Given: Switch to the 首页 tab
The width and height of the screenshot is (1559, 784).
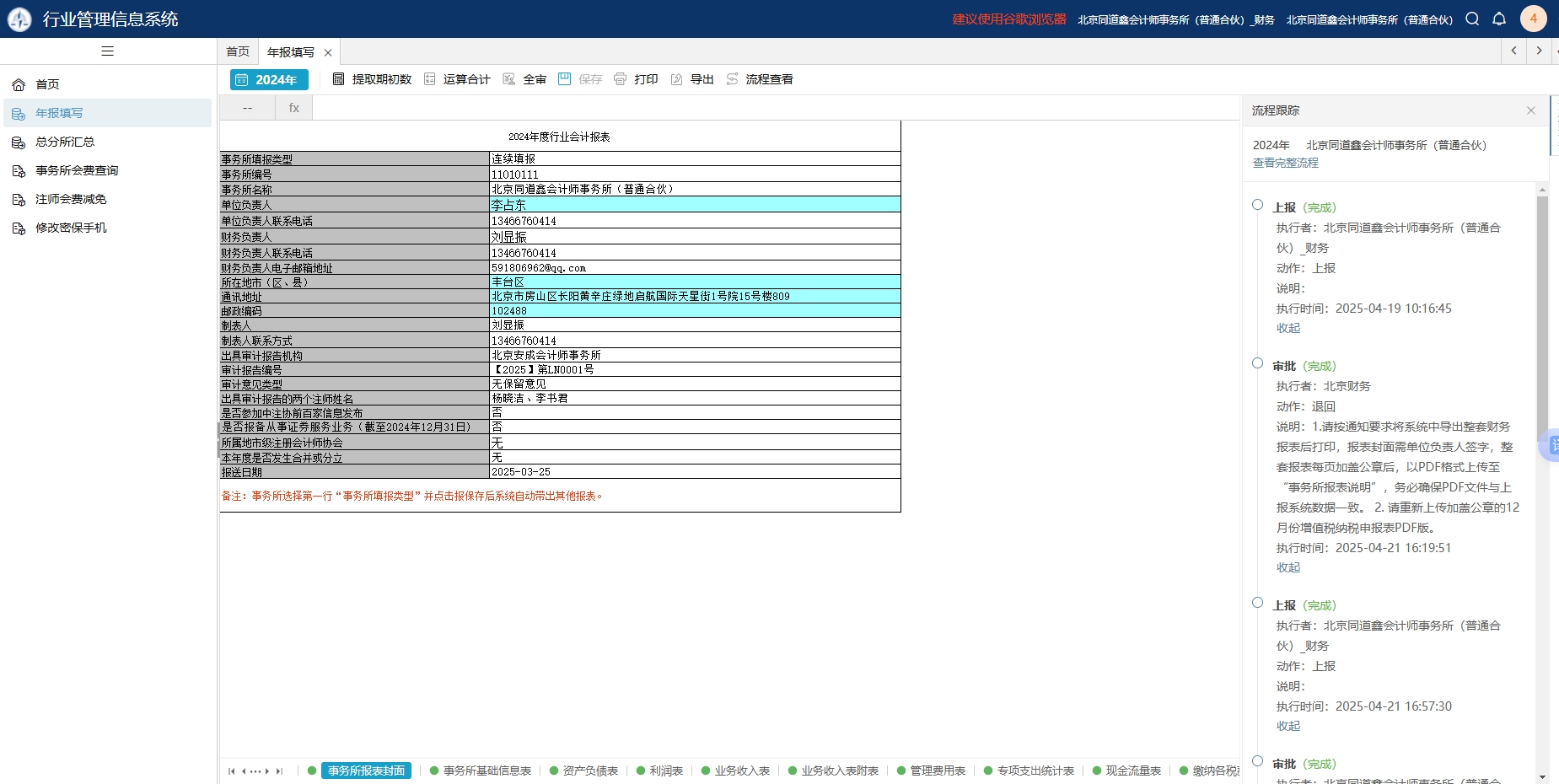Looking at the screenshot, I should click(x=238, y=51).
